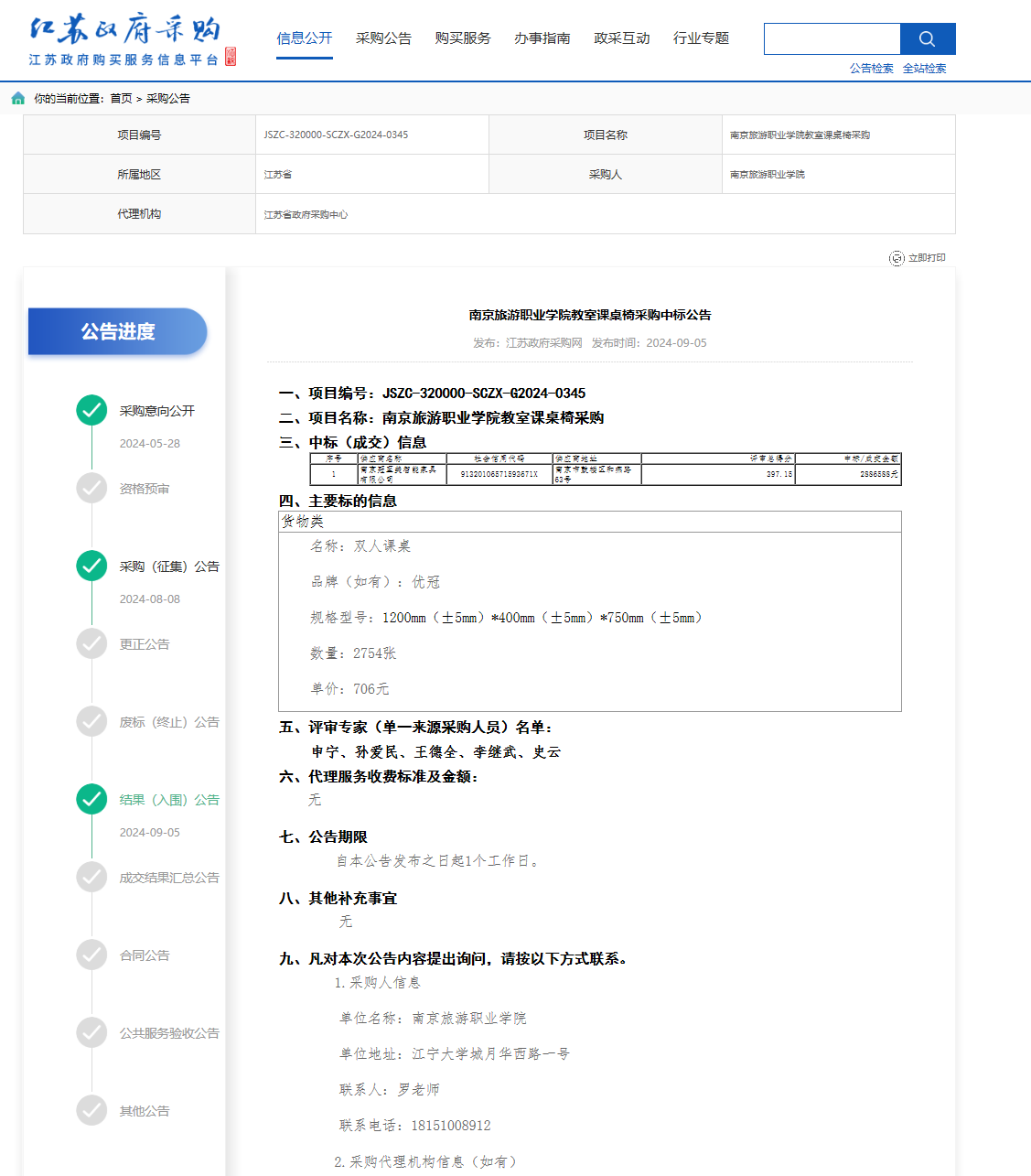Click grey checkmark for 公共服务验收公告
The image size is (1031, 1176).
(x=91, y=1032)
